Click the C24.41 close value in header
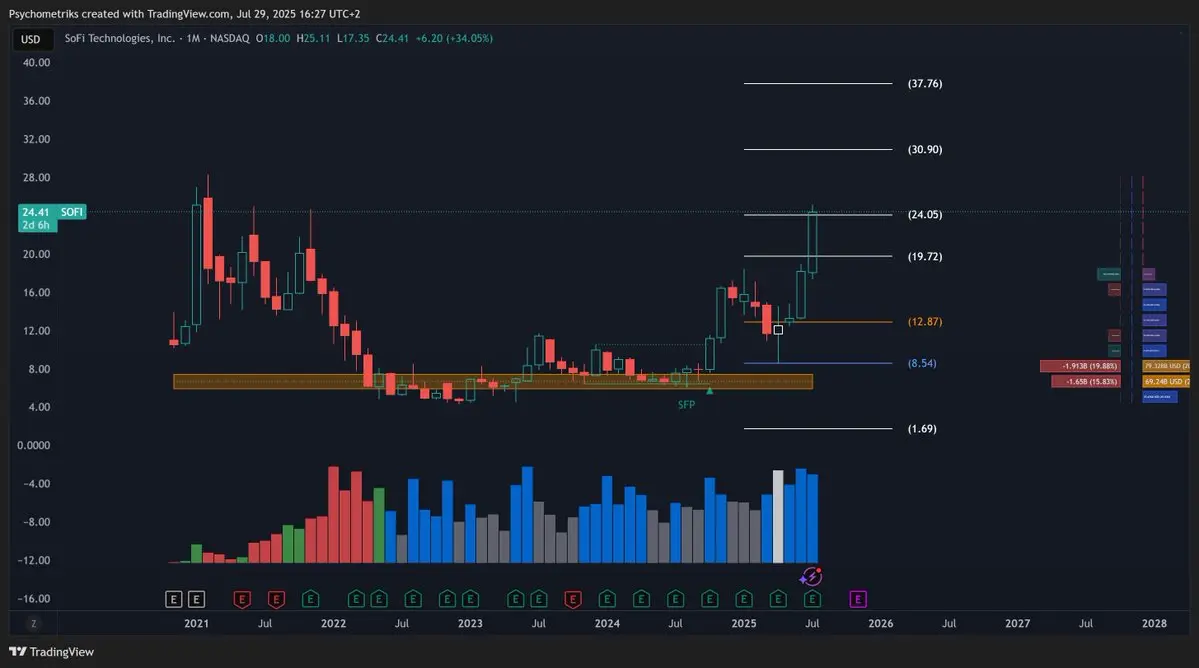1199x668 pixels. point(392,38)
